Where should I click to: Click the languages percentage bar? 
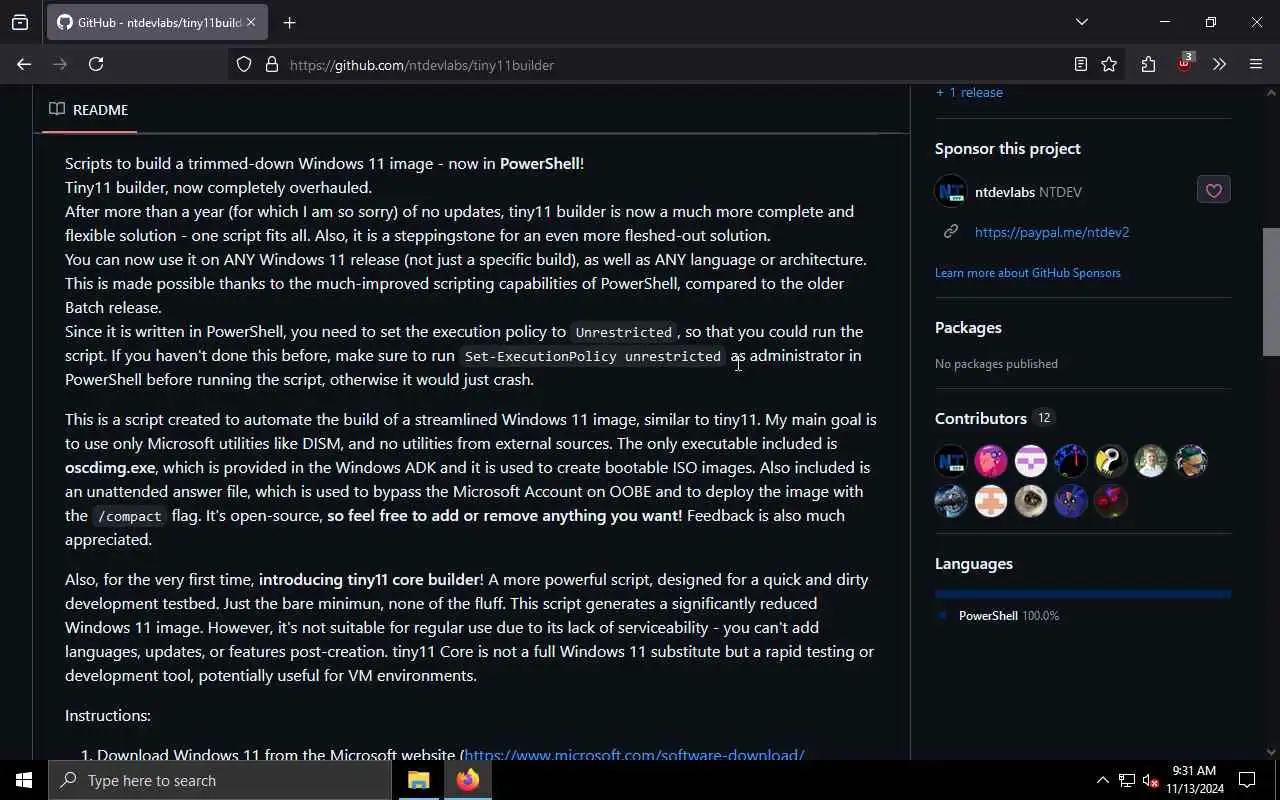pyautogui.click(x=1083, y=594)
